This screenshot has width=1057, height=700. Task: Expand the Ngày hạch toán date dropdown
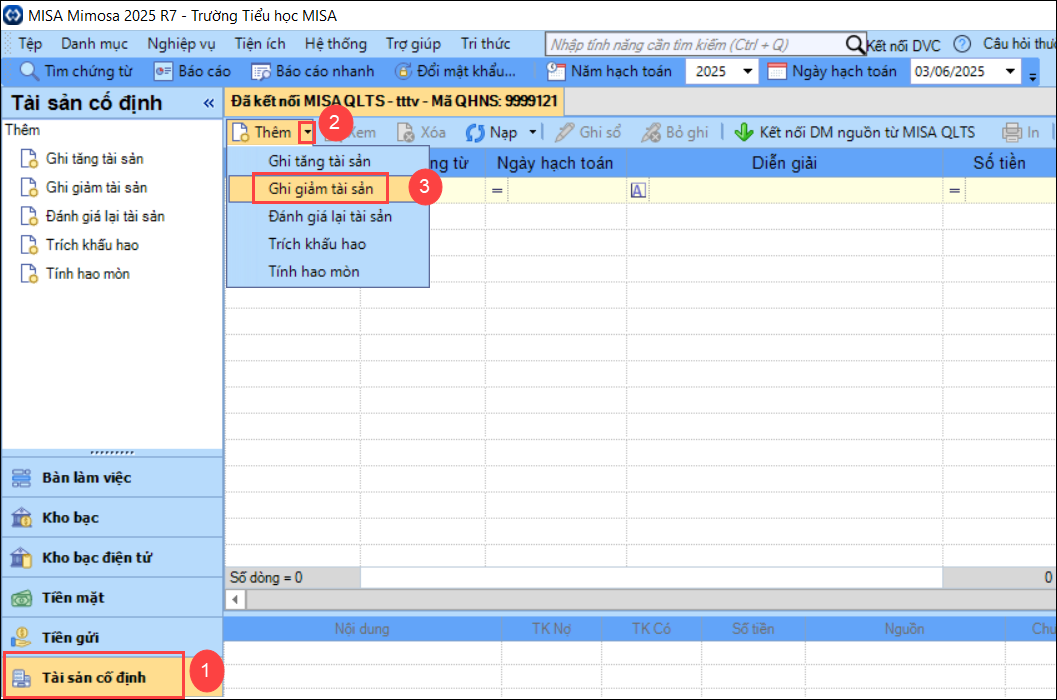point(1010,71)
